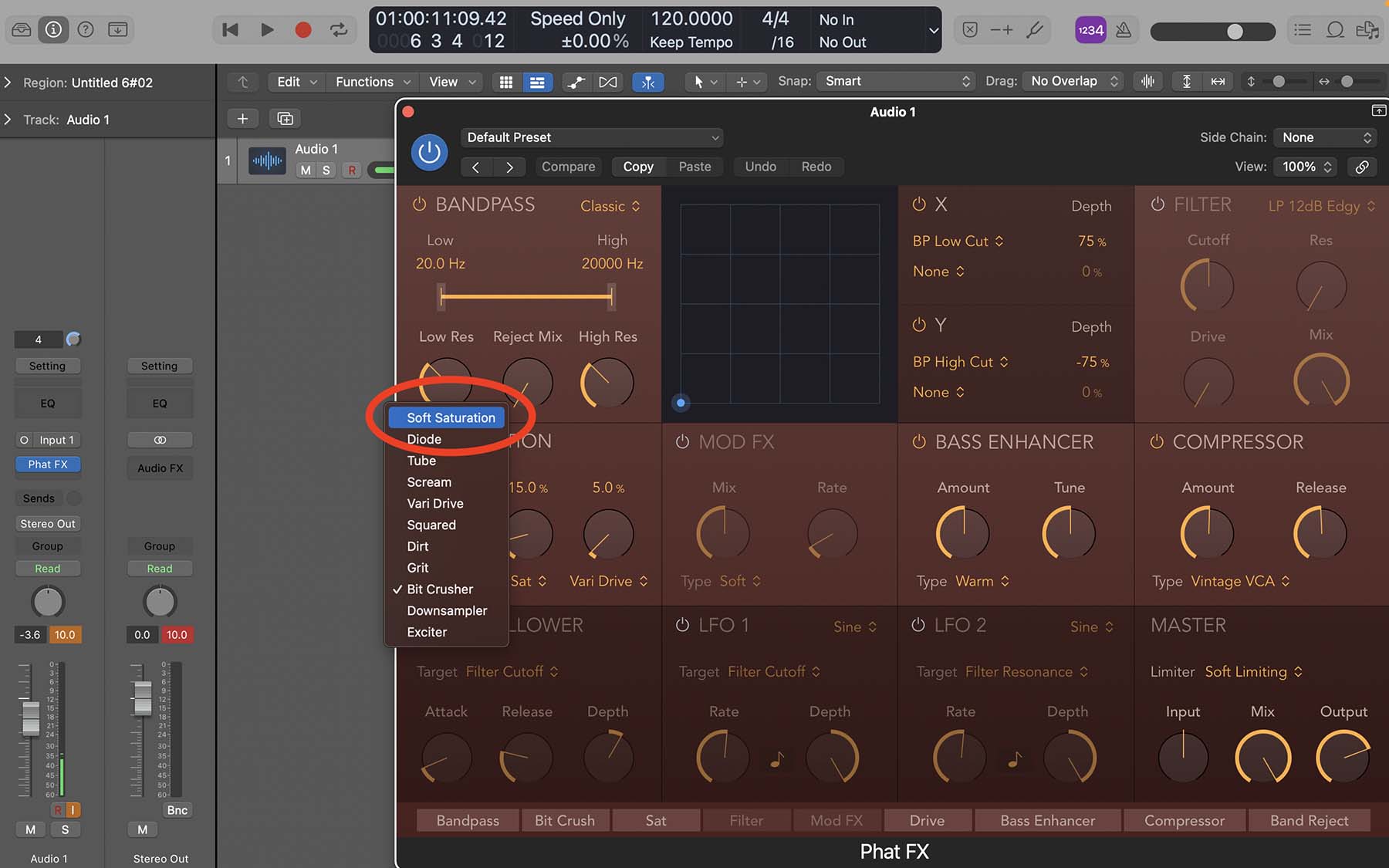The height and width of the screenshot is (868, 1389).
Task: Click the Undo button in plugin header
Action: tap(760, 167)
